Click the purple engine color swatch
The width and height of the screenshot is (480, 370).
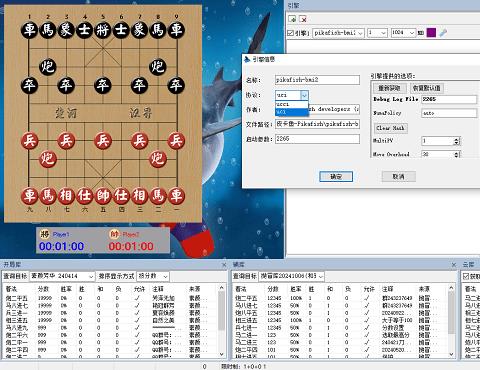tap(431, 33)
